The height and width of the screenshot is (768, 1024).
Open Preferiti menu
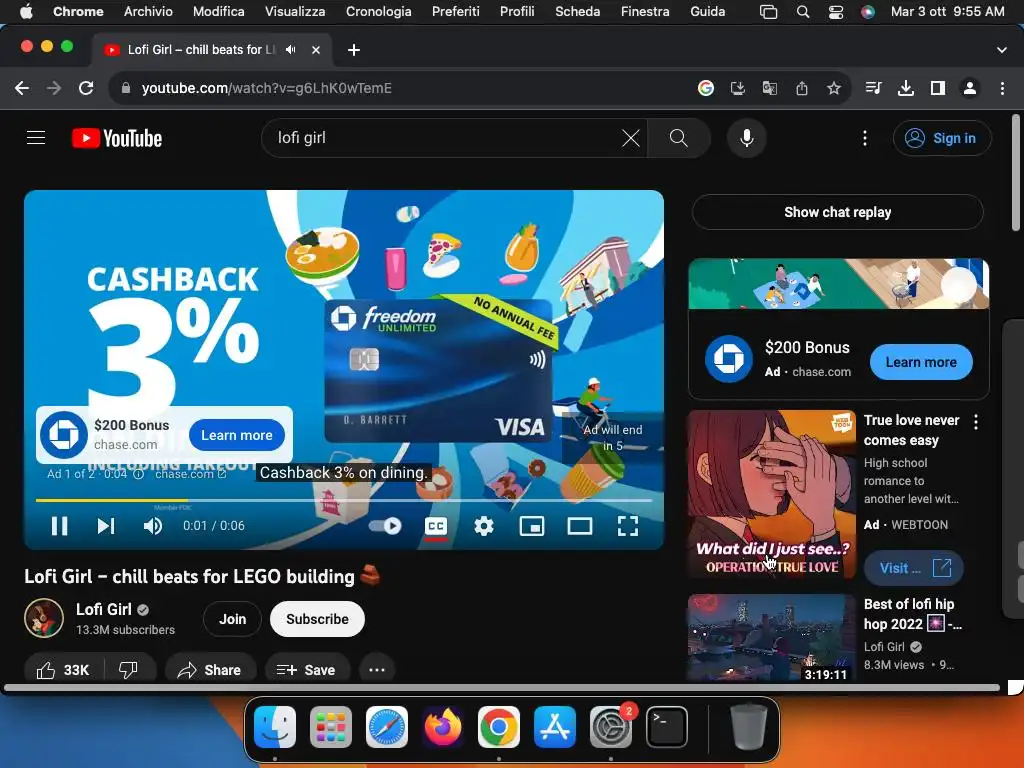pyautogui.click(x=455, y=11)
